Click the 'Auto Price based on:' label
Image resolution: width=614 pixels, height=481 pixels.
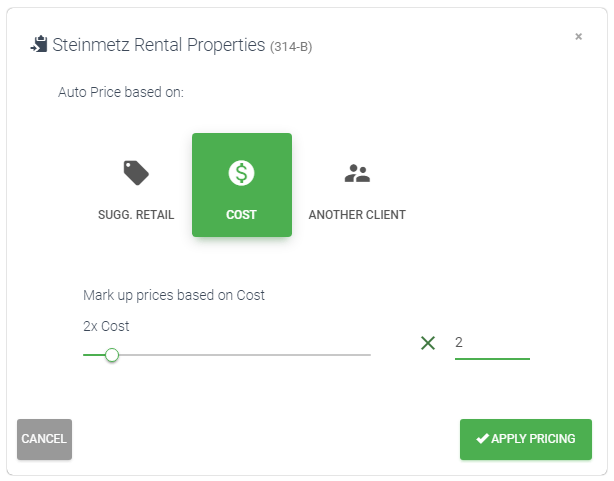(121, 92)
